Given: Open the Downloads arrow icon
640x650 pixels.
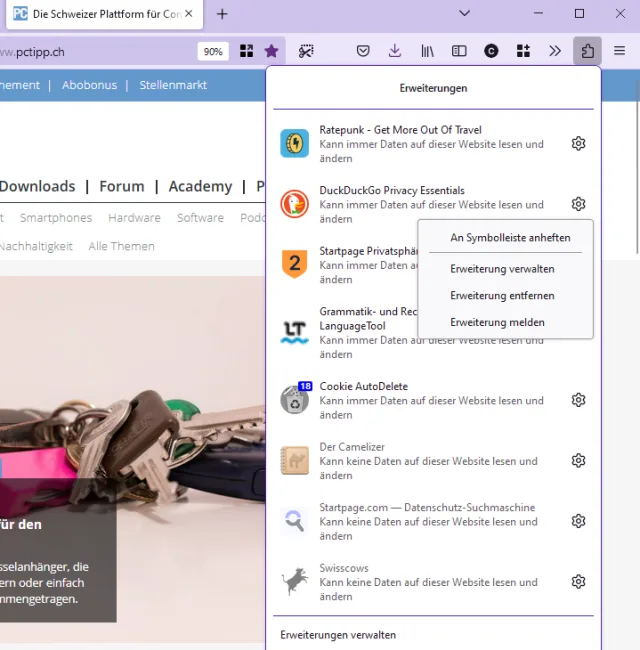Looking at the screenshot, I should click(395, 51).
